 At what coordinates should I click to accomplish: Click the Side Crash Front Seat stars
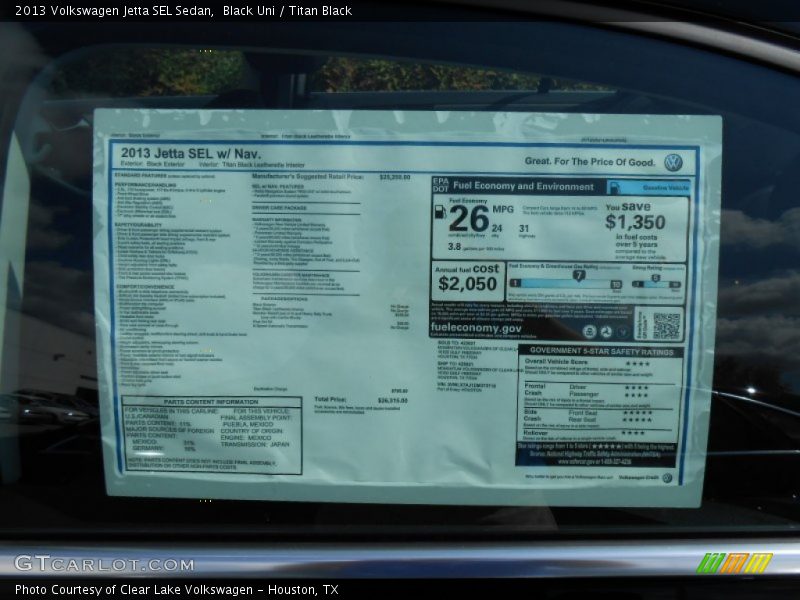pyautogui.click(x=638, y=413)
